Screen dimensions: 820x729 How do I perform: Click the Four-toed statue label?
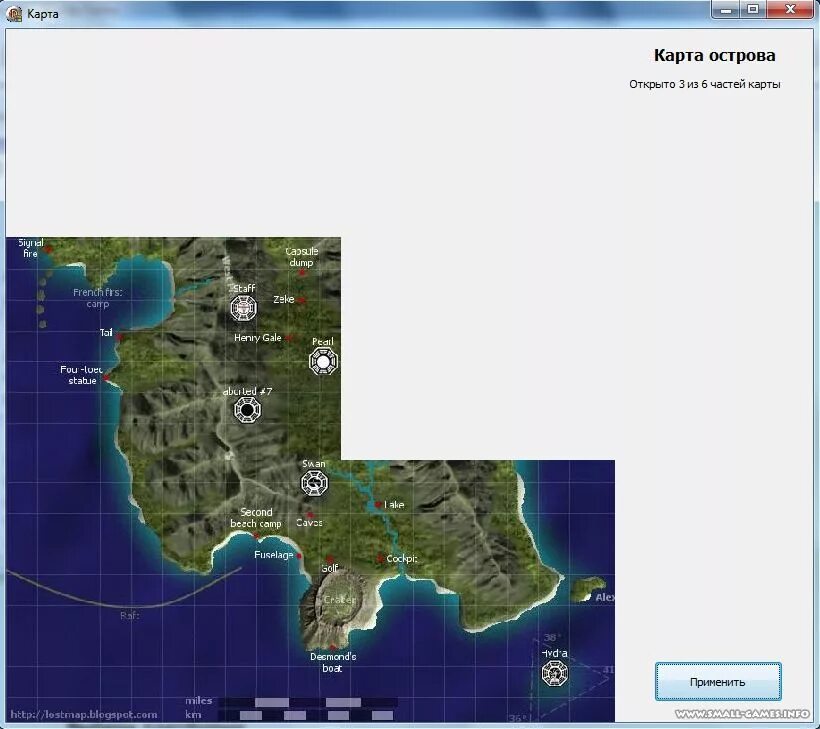pyautogui.click(x=82, y=375)
